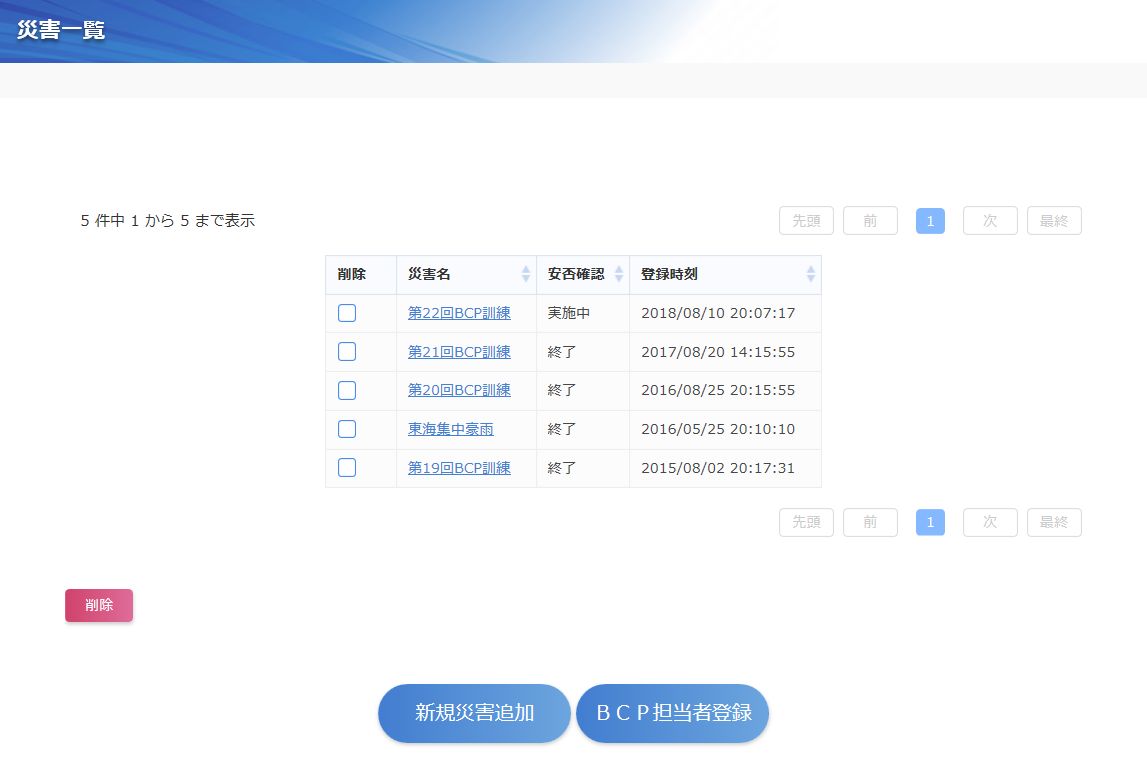Tick the checkbox for 第21回BCP訓練
Image resolution: width=1147 pixels, height=763 pixels.
click(347, 352)
